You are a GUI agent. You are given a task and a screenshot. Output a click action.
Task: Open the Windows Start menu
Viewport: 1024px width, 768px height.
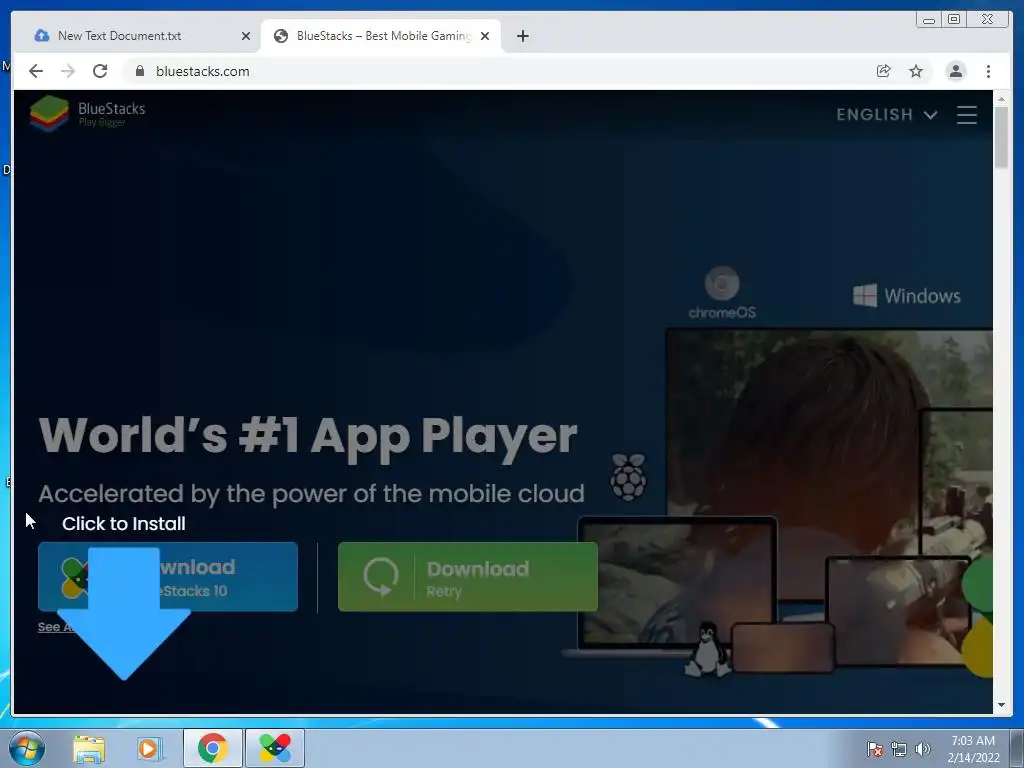[x=27, y=748]
